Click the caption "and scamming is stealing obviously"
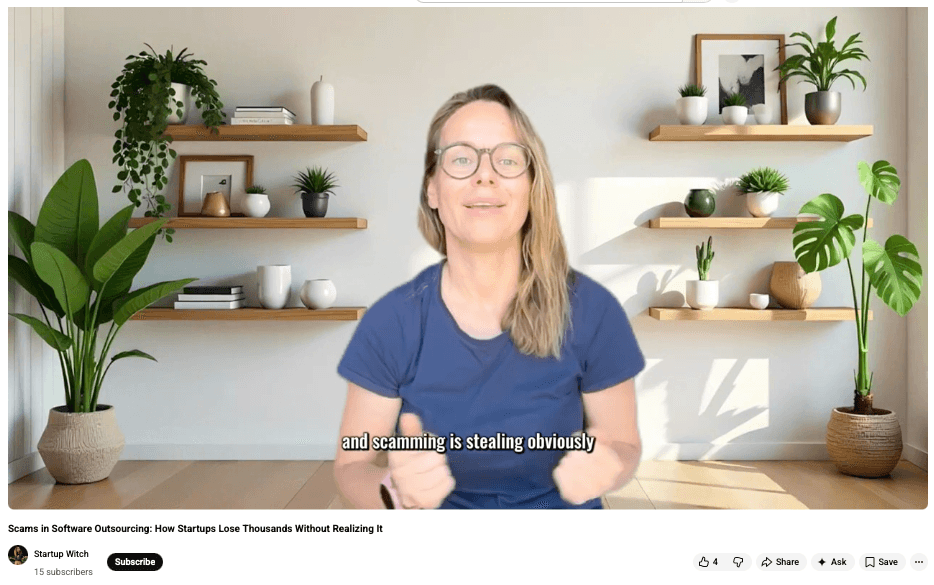Image resolution: width=934 pixels, height=585 pixels. tap(468, 441)
